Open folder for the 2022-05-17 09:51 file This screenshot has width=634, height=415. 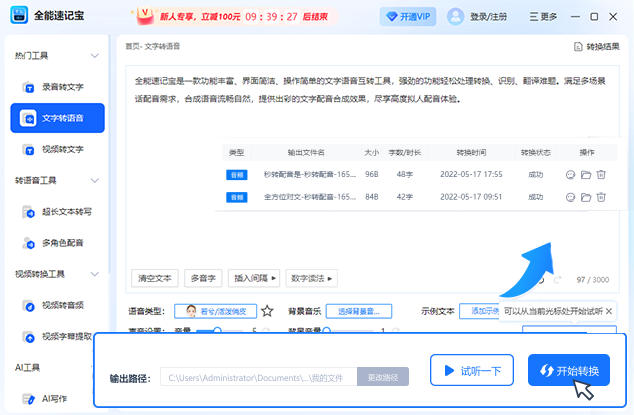(586, 197)
